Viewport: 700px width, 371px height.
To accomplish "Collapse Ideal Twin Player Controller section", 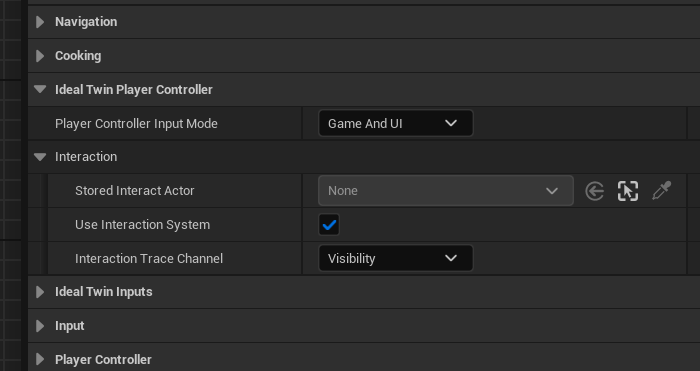I will tap(40, 89).
